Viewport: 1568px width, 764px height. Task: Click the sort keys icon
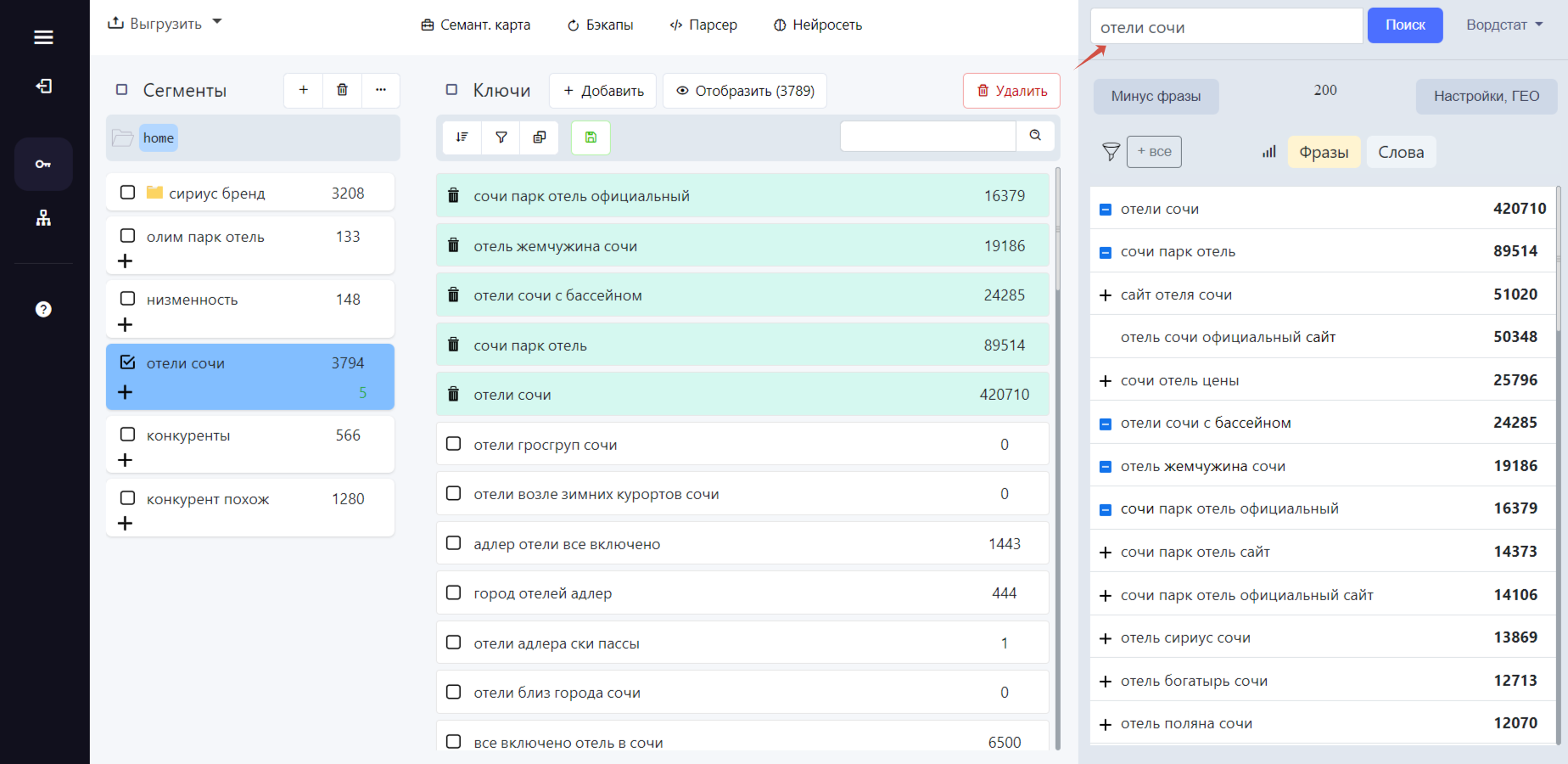(x=462, y=137)
